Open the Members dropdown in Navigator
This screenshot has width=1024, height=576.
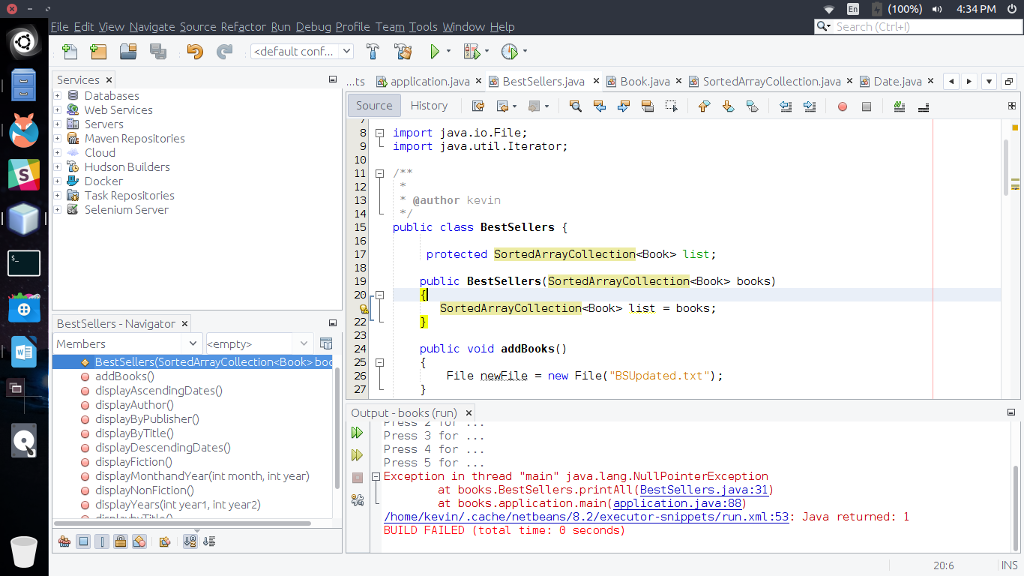point(127,344)
